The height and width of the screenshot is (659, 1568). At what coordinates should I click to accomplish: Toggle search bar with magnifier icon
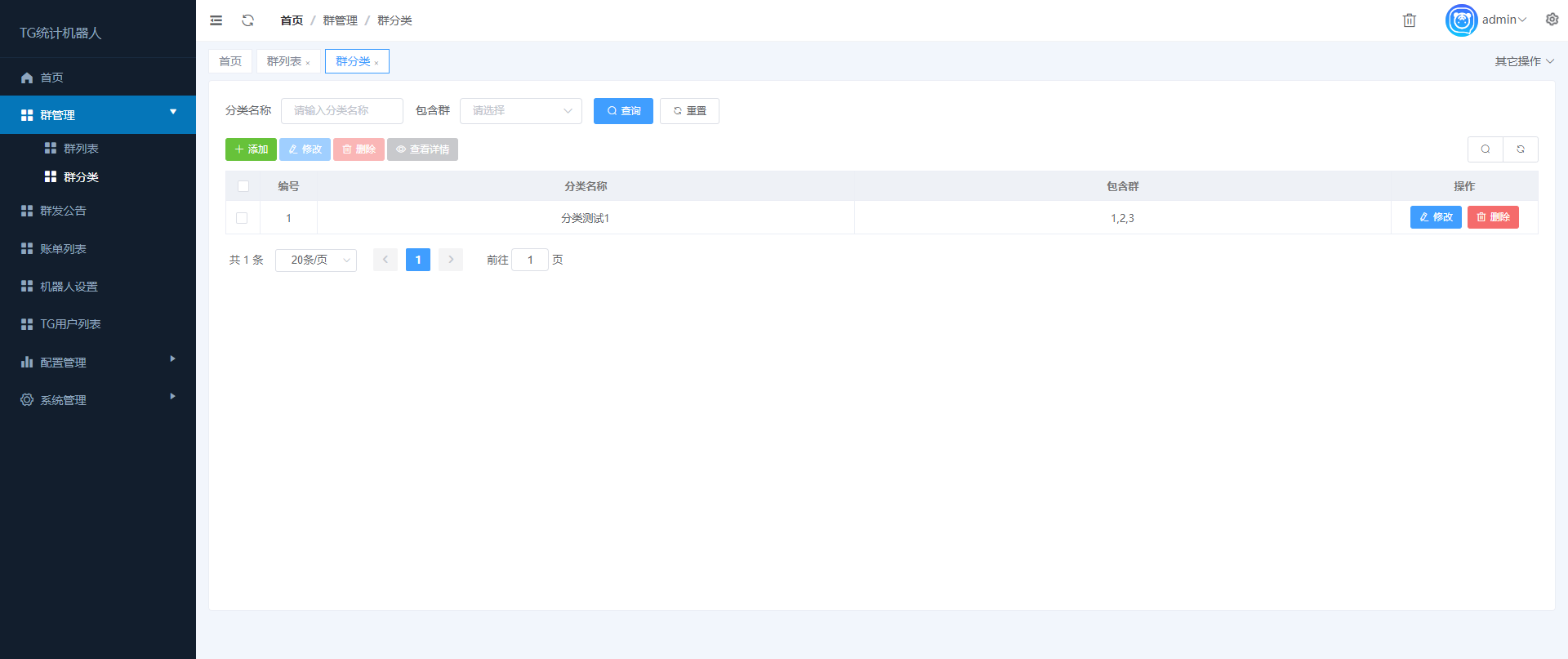pos(1486,149)
